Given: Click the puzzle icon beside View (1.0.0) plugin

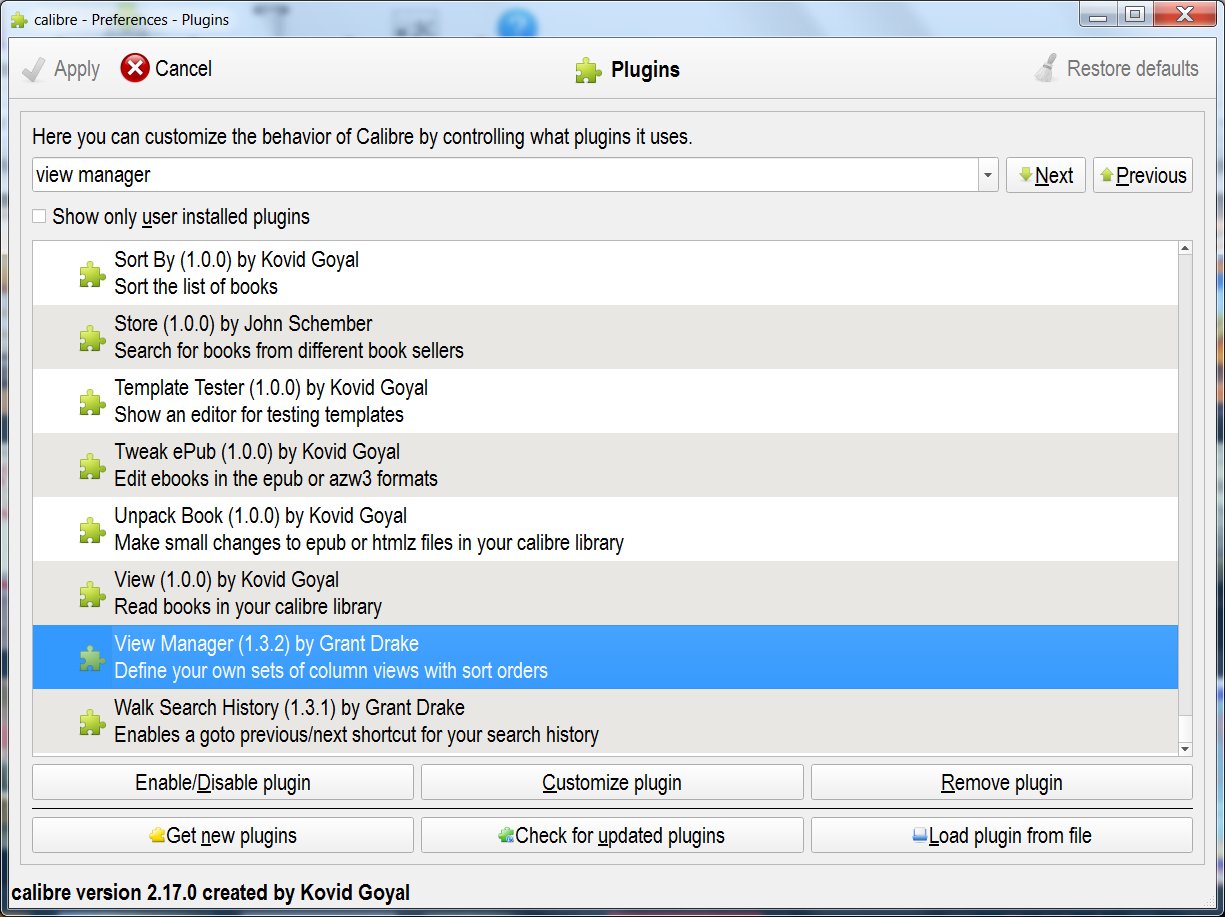Looking at the screenshot, I should [93, 594].
